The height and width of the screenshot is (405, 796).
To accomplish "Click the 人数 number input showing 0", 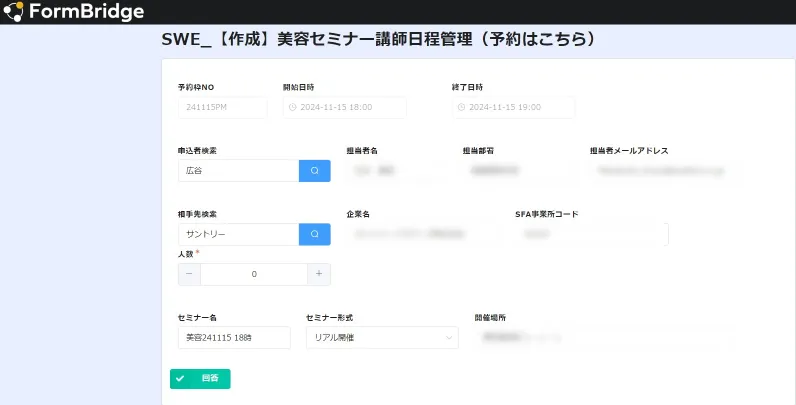I will (254, 274).
